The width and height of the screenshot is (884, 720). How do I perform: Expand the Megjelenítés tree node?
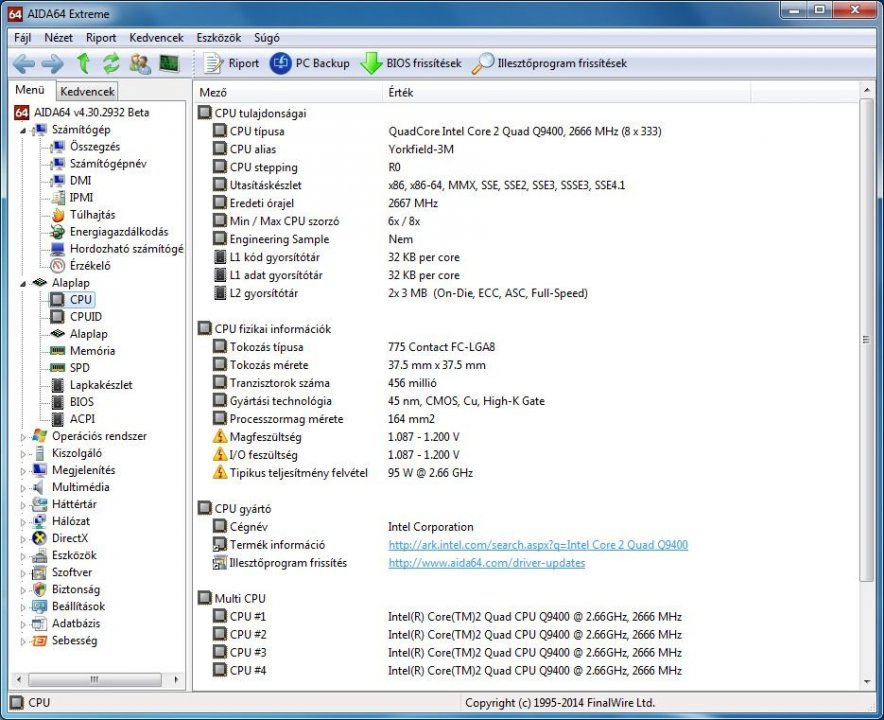(23, 471)
